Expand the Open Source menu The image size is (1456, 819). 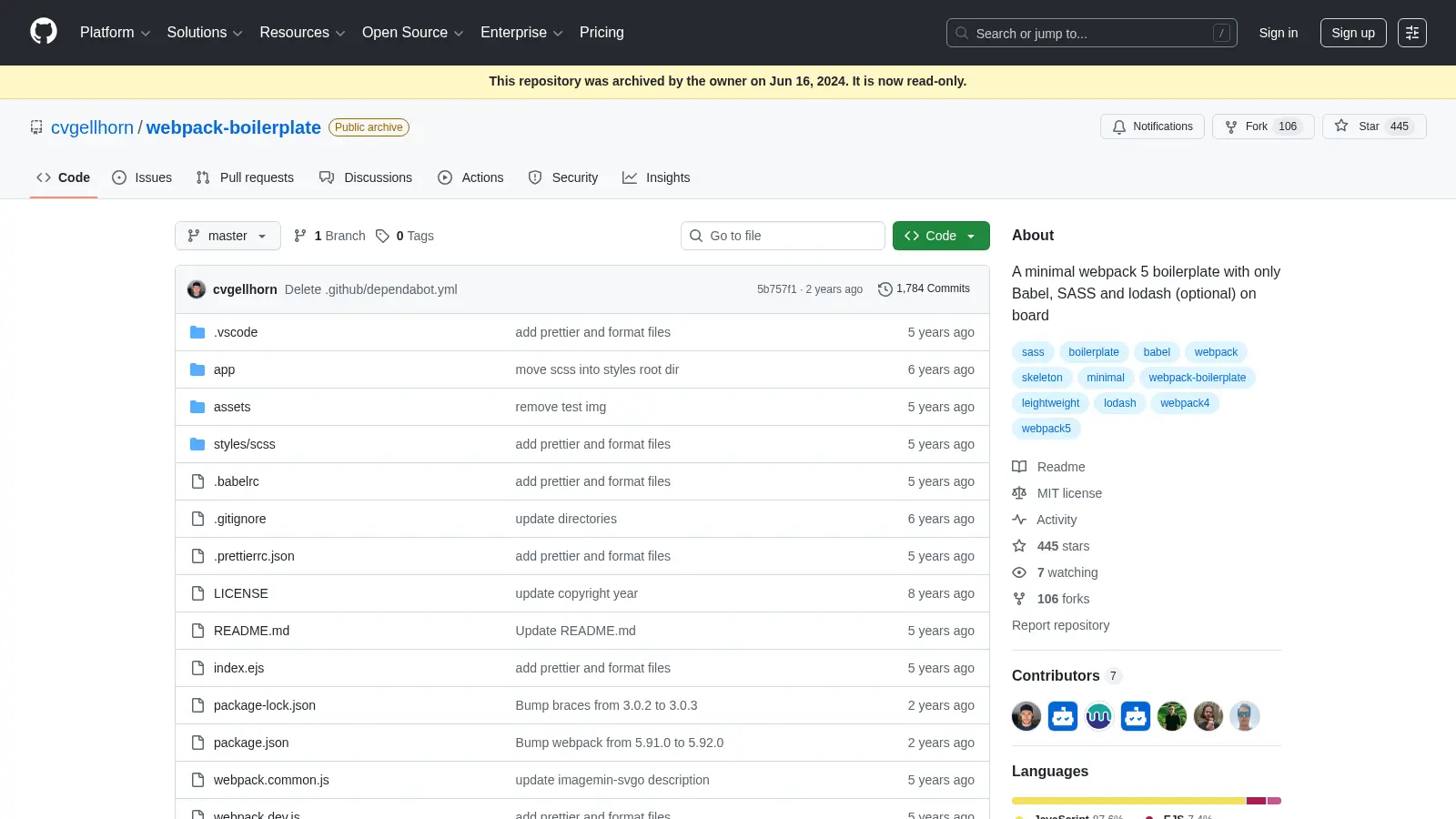coord(413,32)
